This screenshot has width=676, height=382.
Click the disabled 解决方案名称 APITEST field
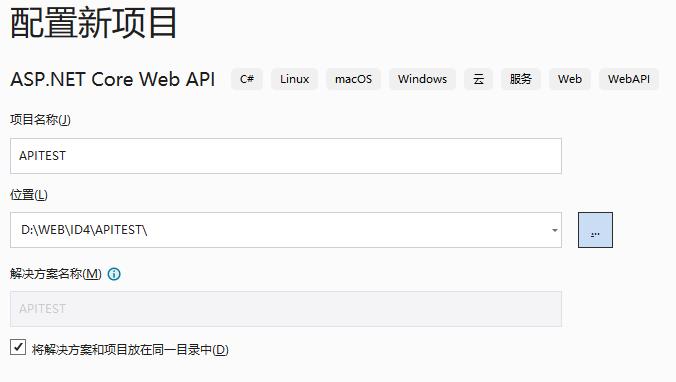pos(286,309)
